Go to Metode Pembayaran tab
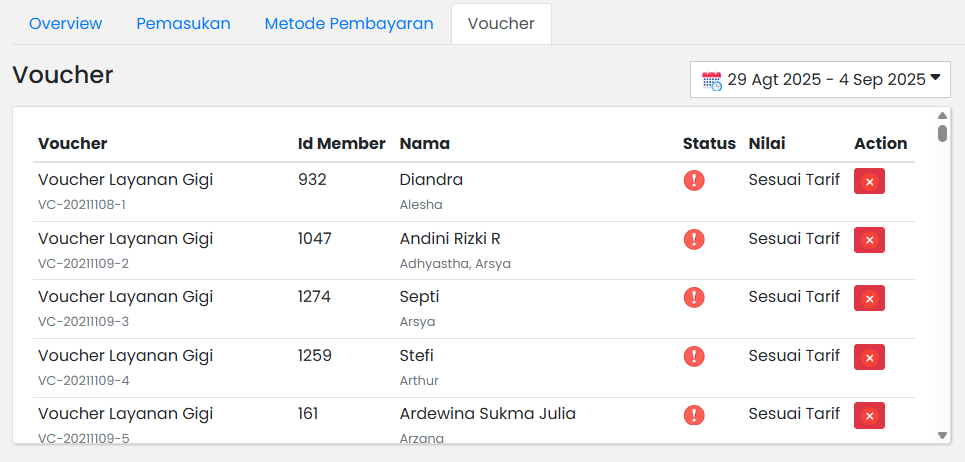The height and width of the screenshot is (462, 965). coord(349,24)
